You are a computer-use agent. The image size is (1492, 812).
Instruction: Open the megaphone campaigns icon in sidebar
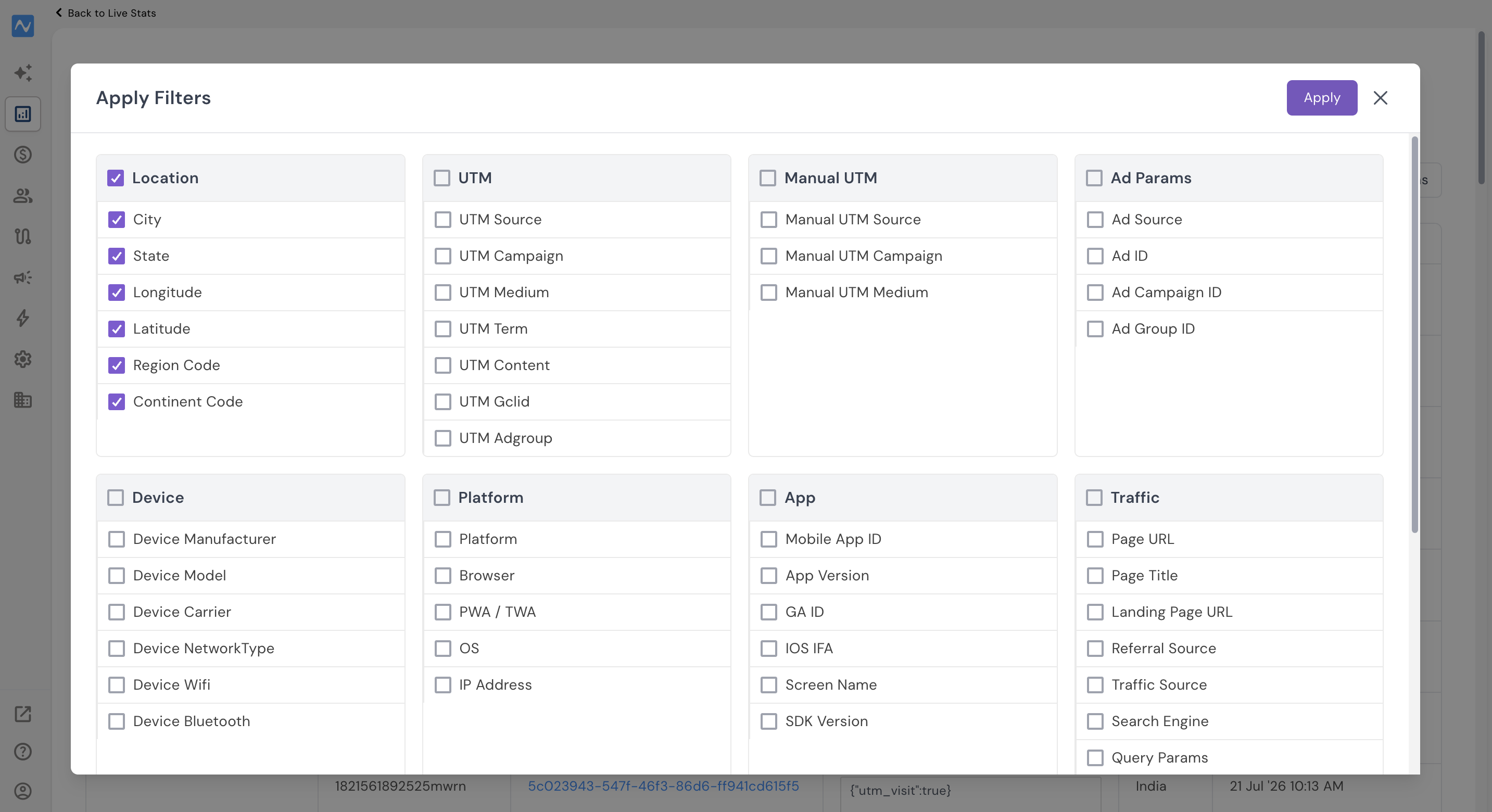(x=22, y=277)
